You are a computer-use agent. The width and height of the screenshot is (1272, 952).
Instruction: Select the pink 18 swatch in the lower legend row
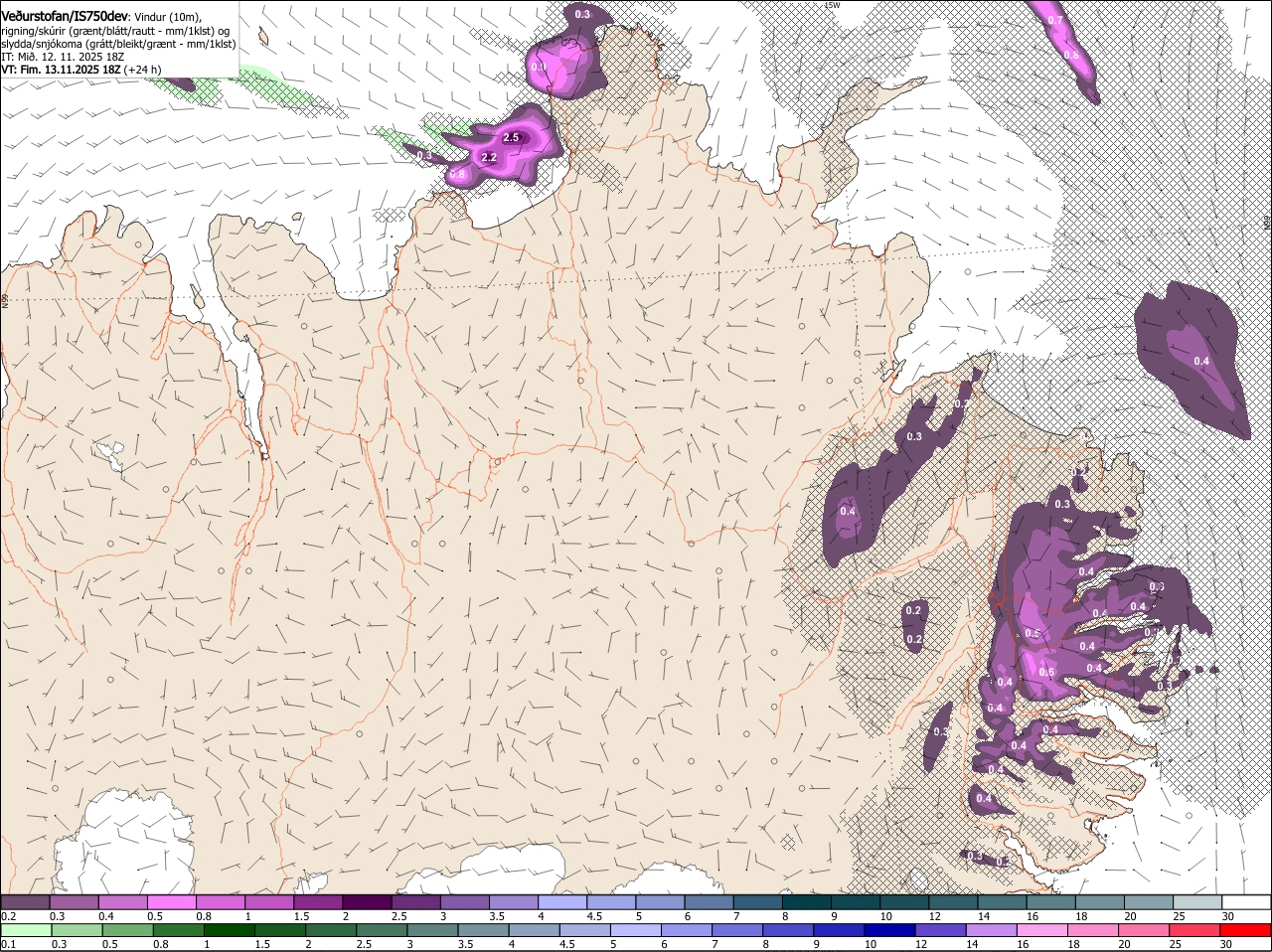[x=1094, y=930]
